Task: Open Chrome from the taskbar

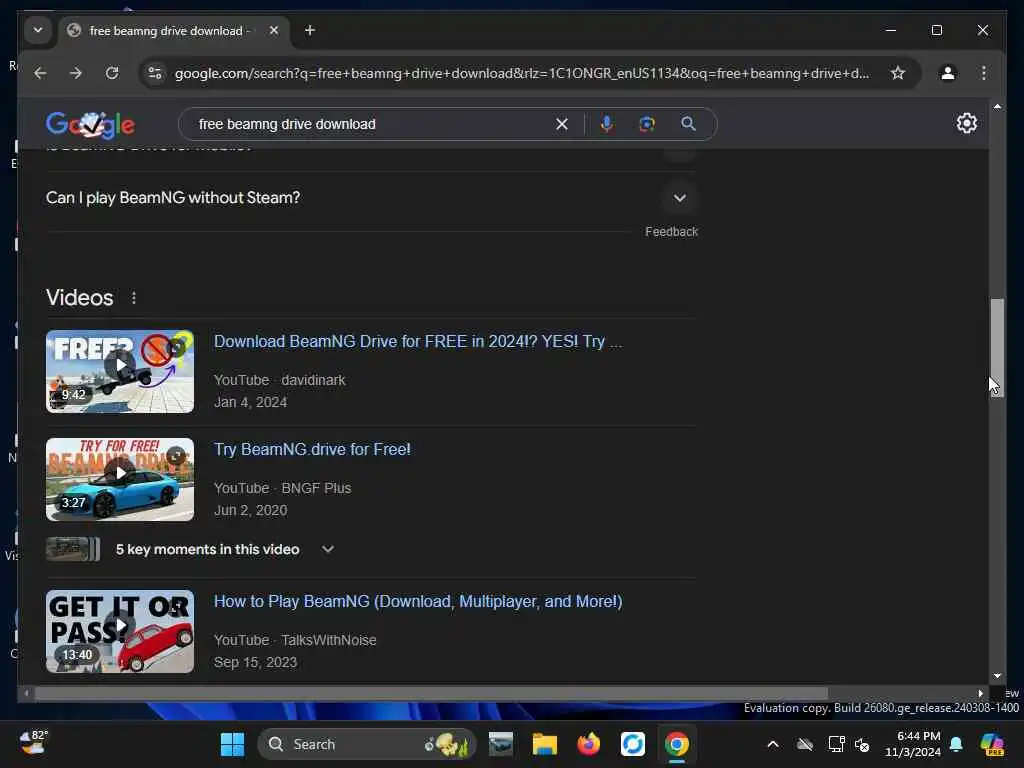Action: [677, 744]
